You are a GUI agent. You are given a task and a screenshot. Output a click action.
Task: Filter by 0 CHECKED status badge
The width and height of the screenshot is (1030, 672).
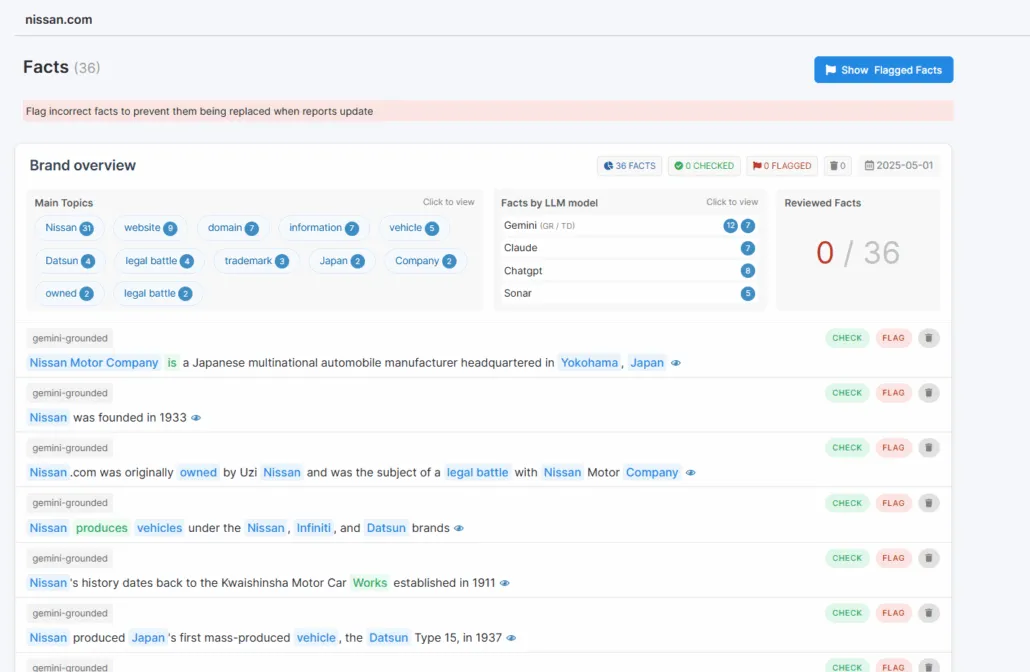click(704, 166)
